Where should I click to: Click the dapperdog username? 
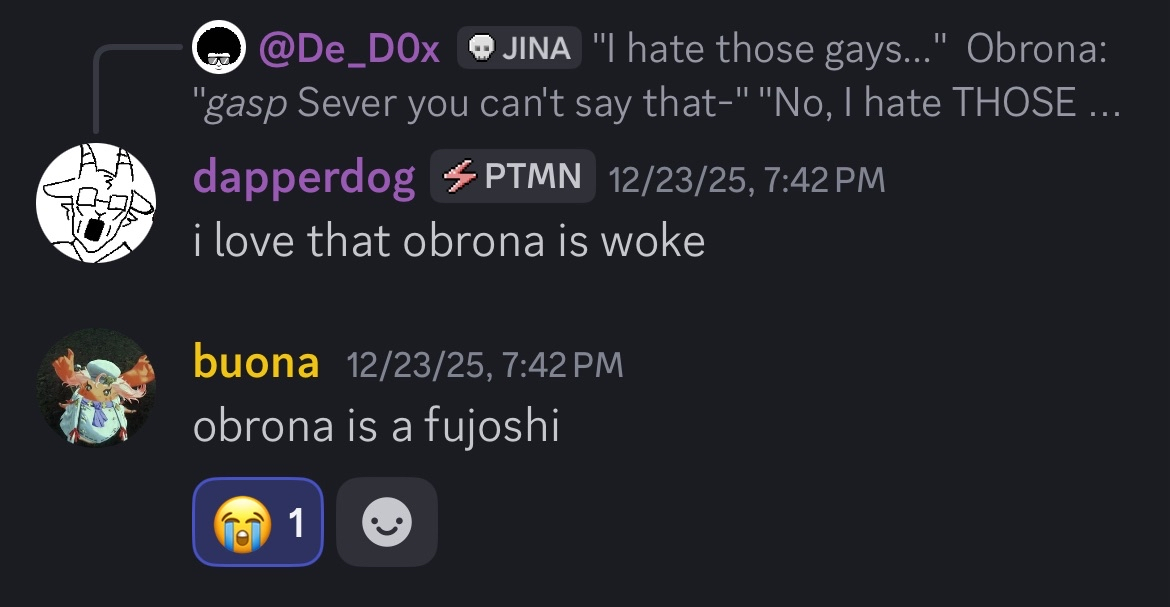click(x=304, y=178)
